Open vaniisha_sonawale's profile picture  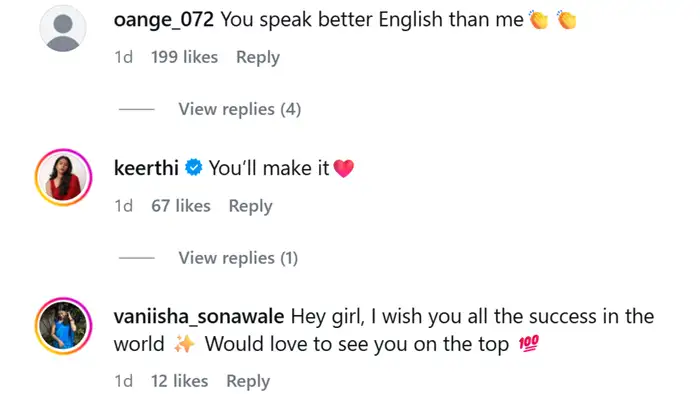63,326
